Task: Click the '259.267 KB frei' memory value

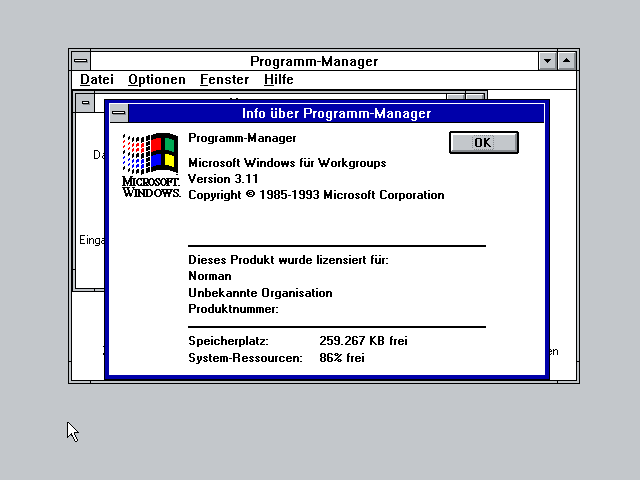Action: pyautogui.click(x=363, y=340)
